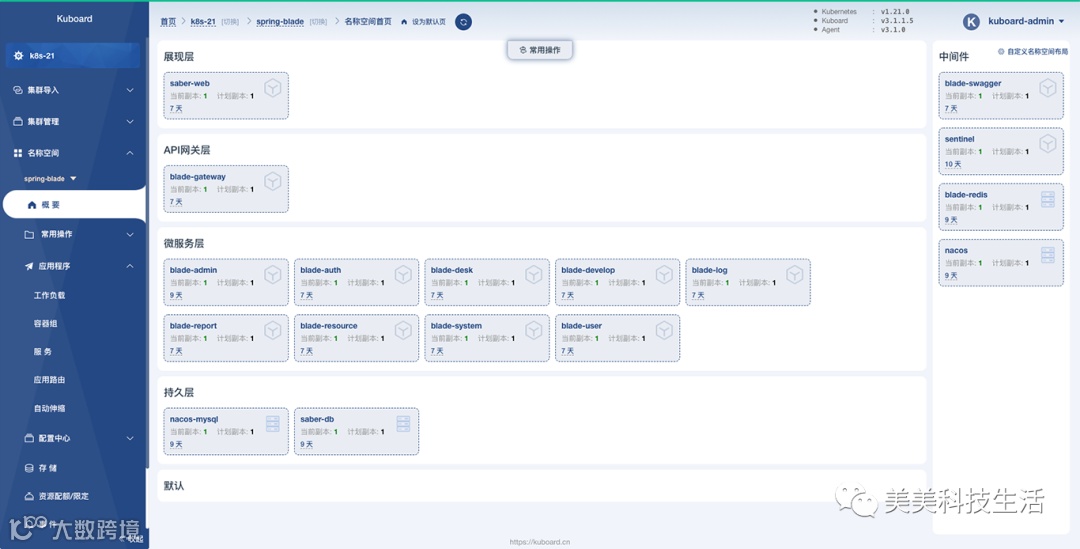Click the refresh button in breadcrumb bar
Screen dimensions: 1080x549
[x=464, y=22]
